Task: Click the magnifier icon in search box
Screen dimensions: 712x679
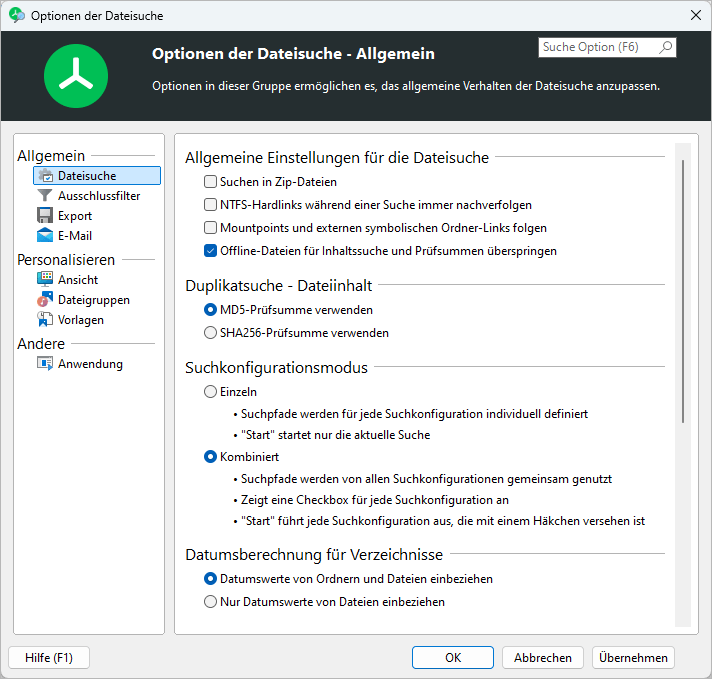Action: 665,47
